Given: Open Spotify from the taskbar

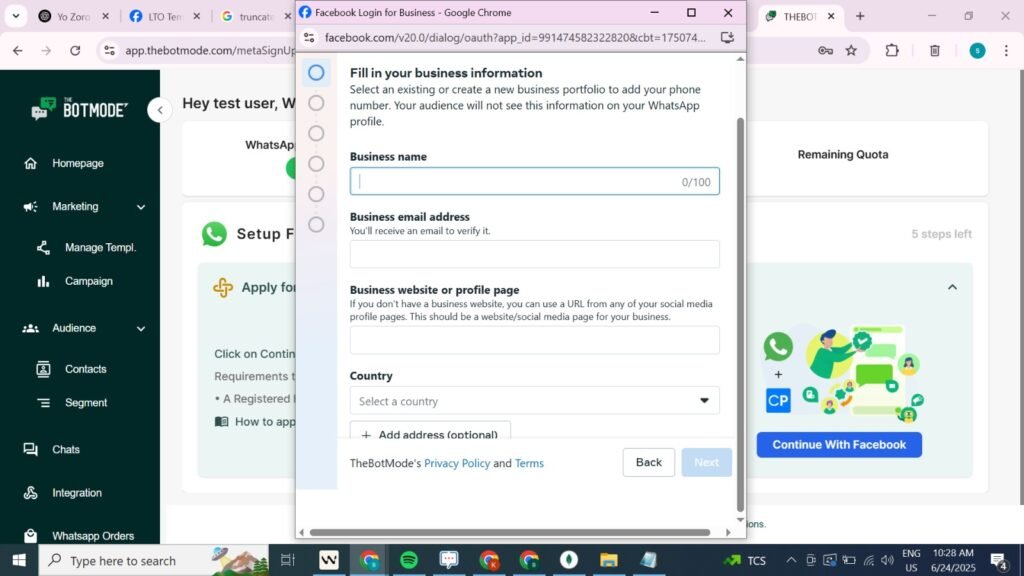Looking at the screenshot, I should [409, 560].
